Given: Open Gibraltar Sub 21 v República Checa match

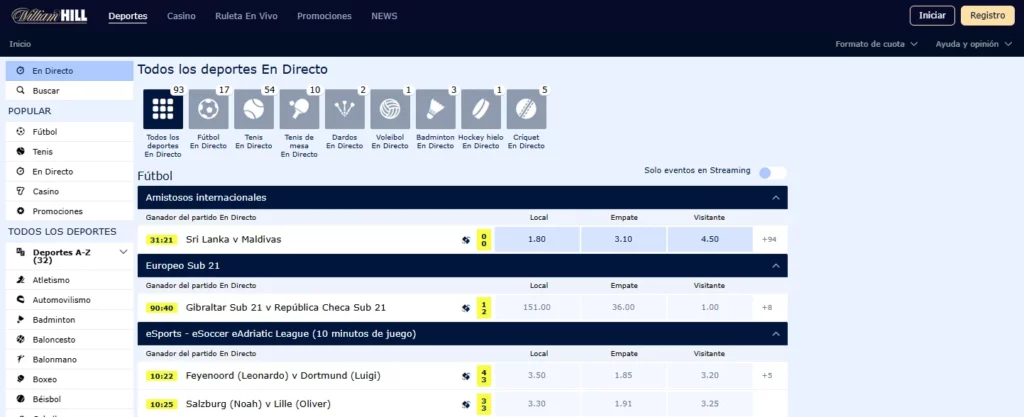Looking at the screenshot, I should click(286, 307).
